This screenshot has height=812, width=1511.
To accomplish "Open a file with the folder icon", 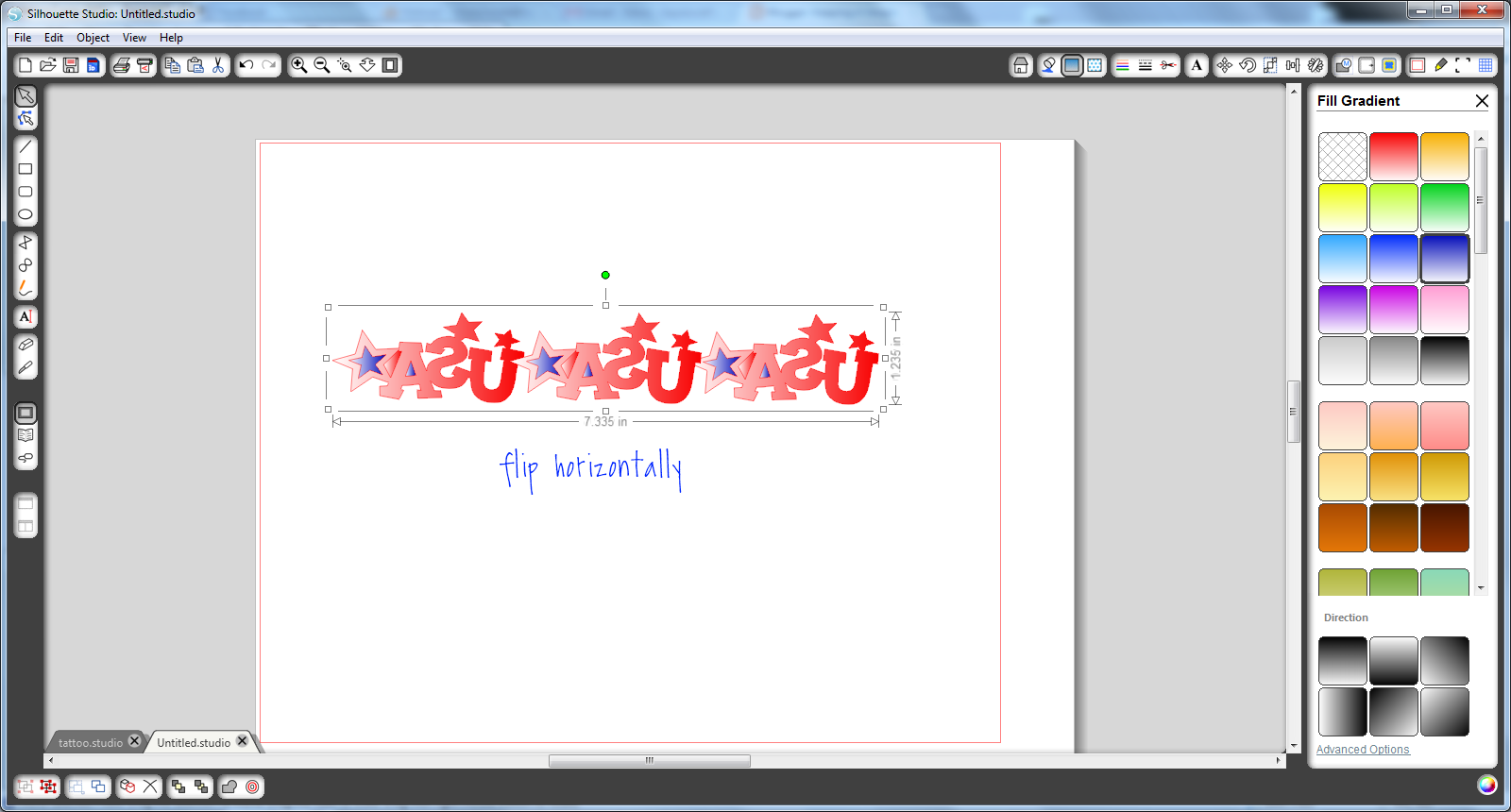I will tap(48, 65).
